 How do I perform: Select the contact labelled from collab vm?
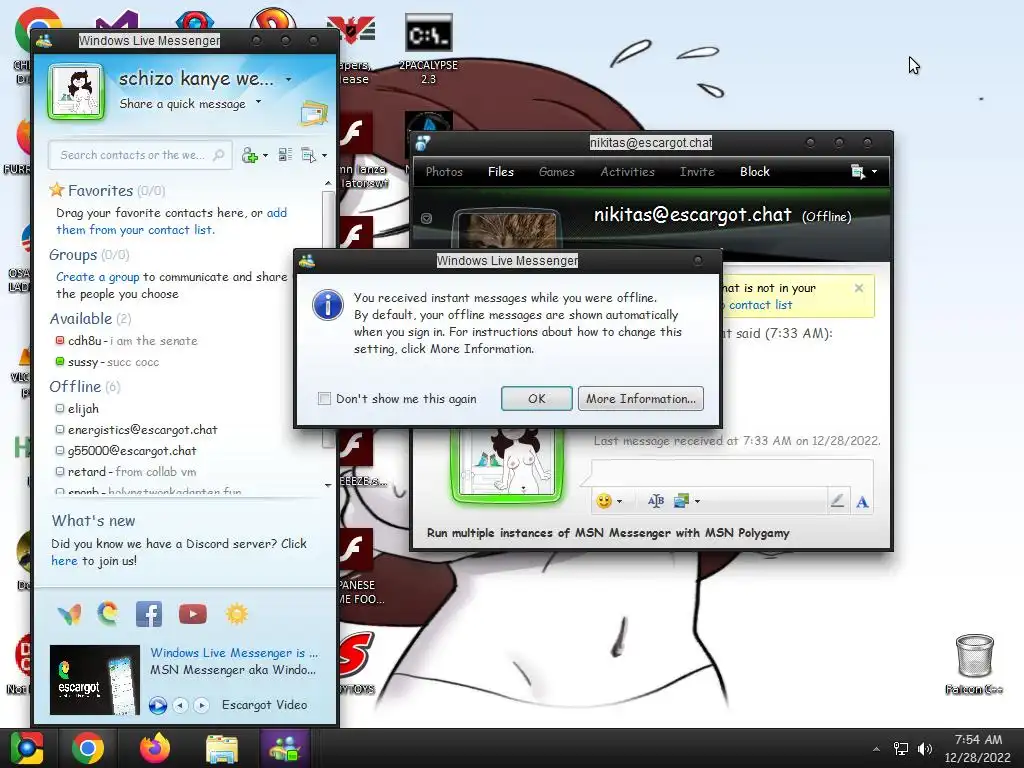[x=126, y=472]
